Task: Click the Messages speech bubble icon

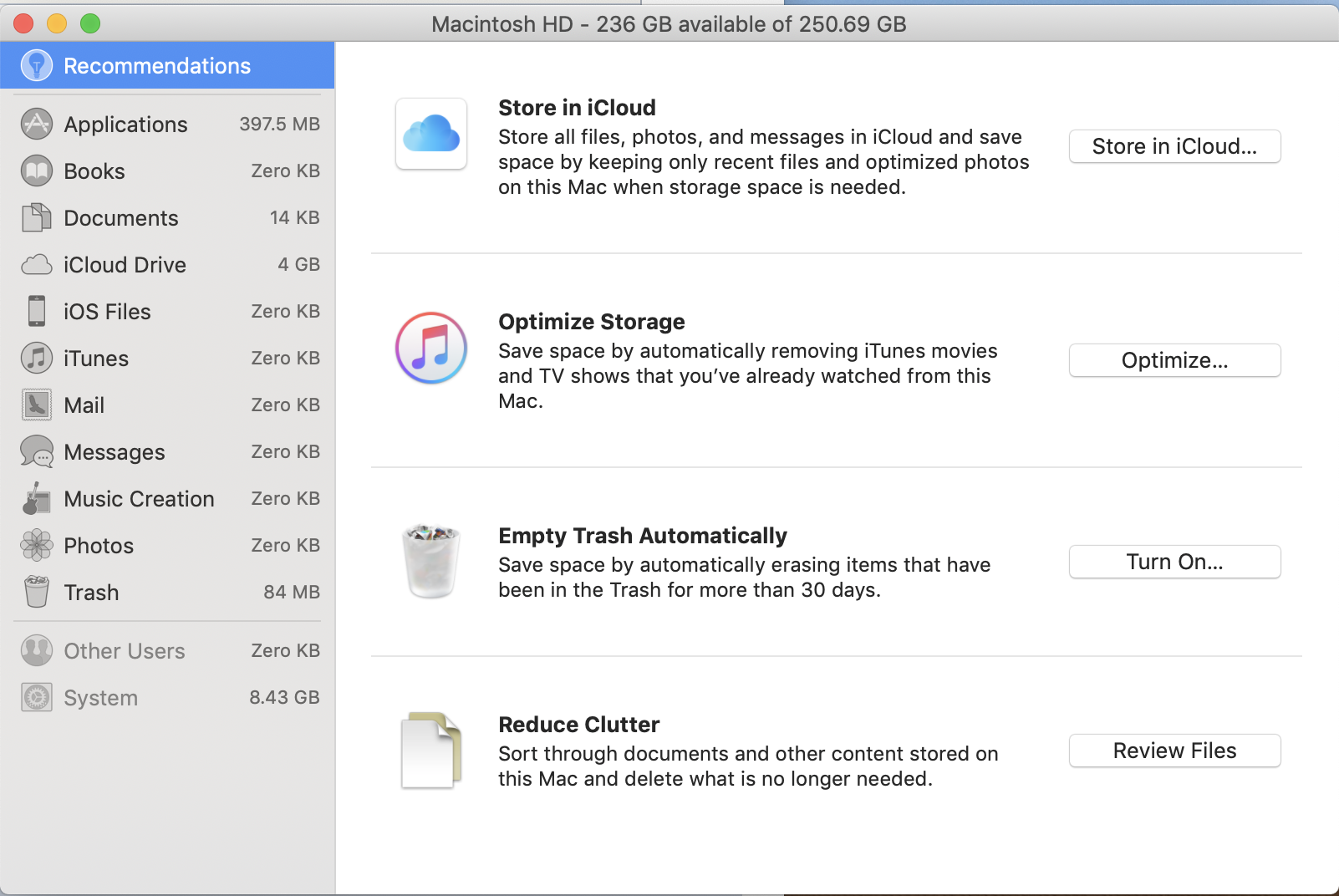Action: [x=37, y=451]
